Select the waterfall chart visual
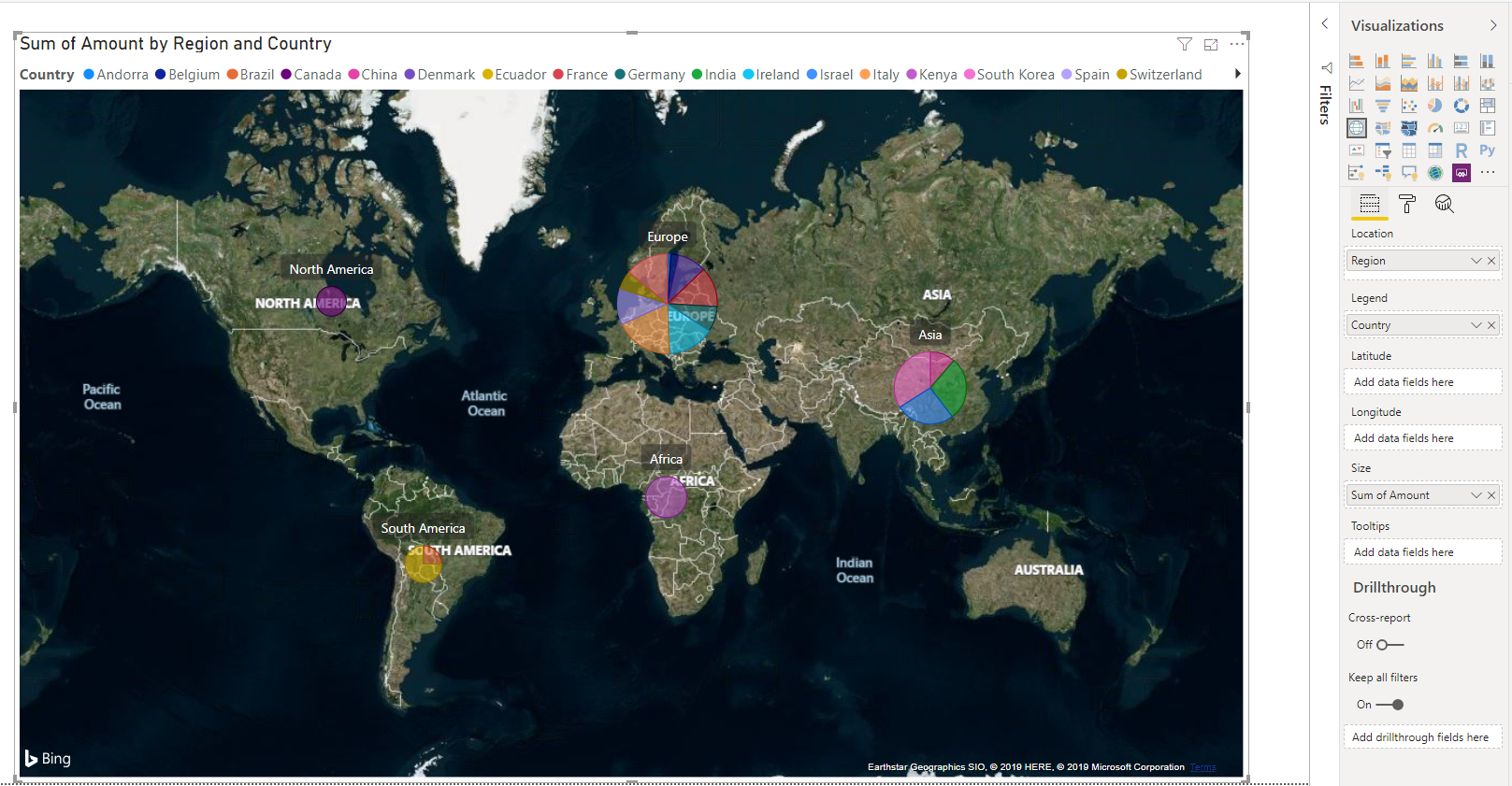This screenshot has width=1512, height=786. pyautogui.click(x=1357, y=106)
